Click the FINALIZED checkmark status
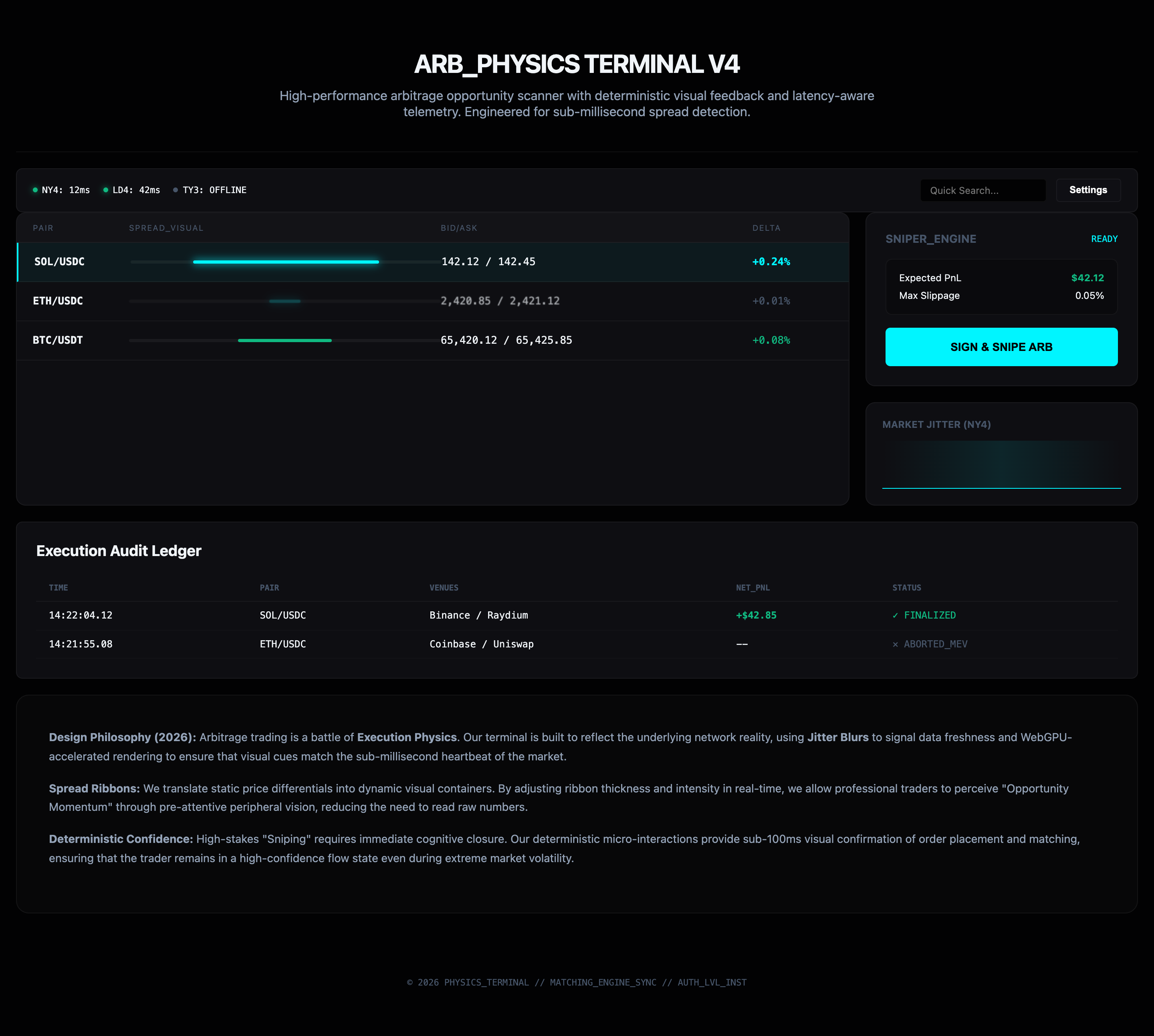 coord(924,615)
